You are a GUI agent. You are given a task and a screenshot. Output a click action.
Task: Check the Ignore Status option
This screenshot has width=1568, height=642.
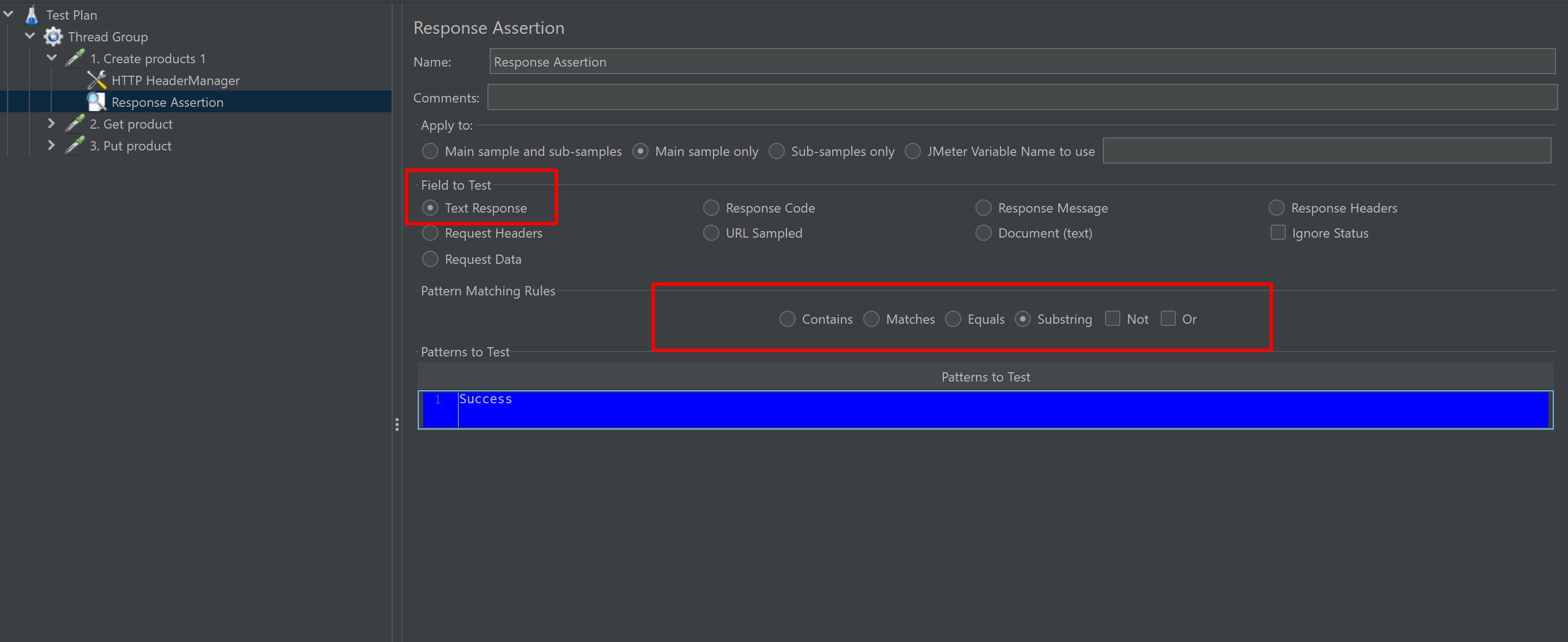click(1278, 233)
